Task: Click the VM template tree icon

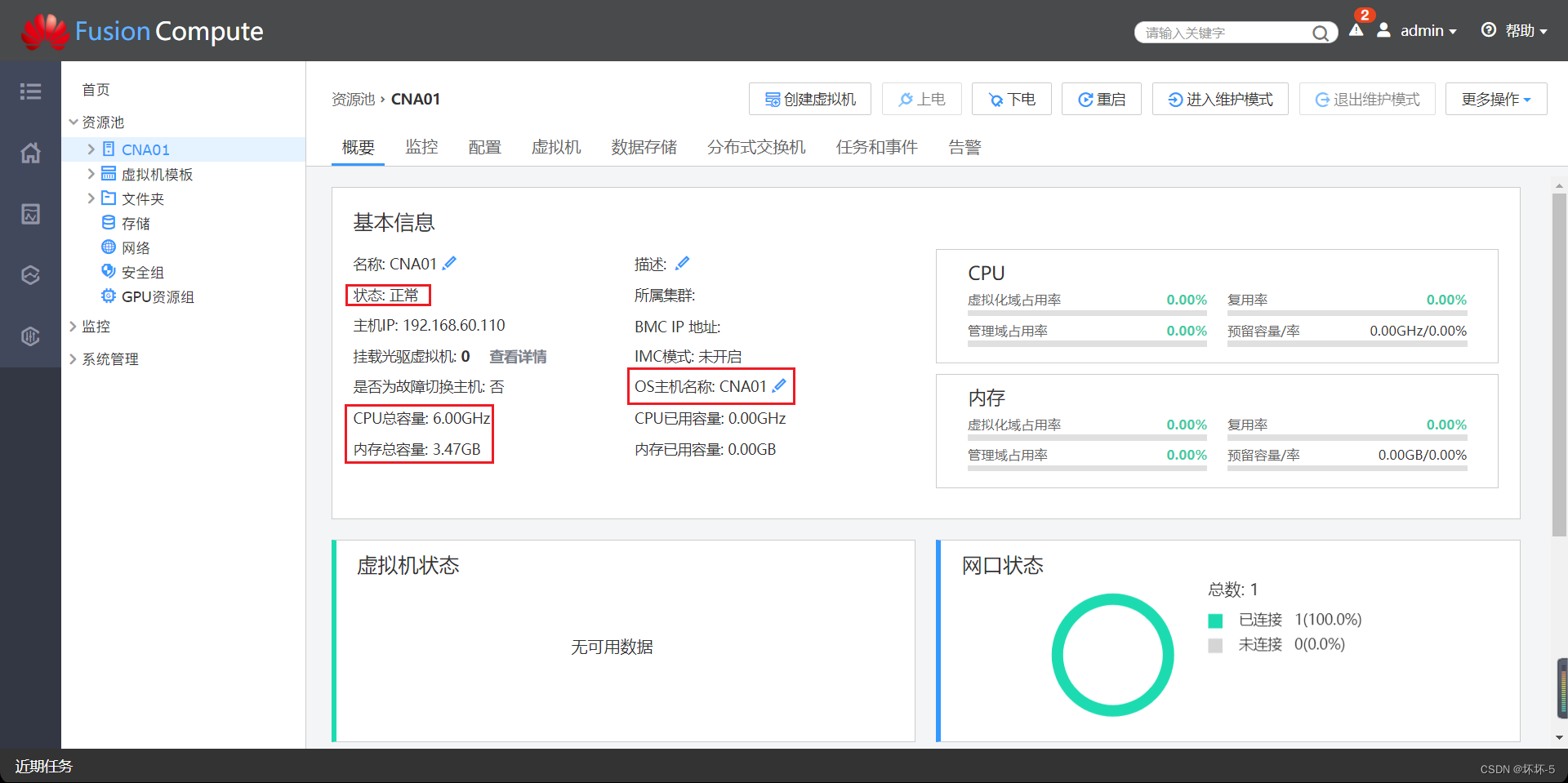Action: click(x=109, y=173)
